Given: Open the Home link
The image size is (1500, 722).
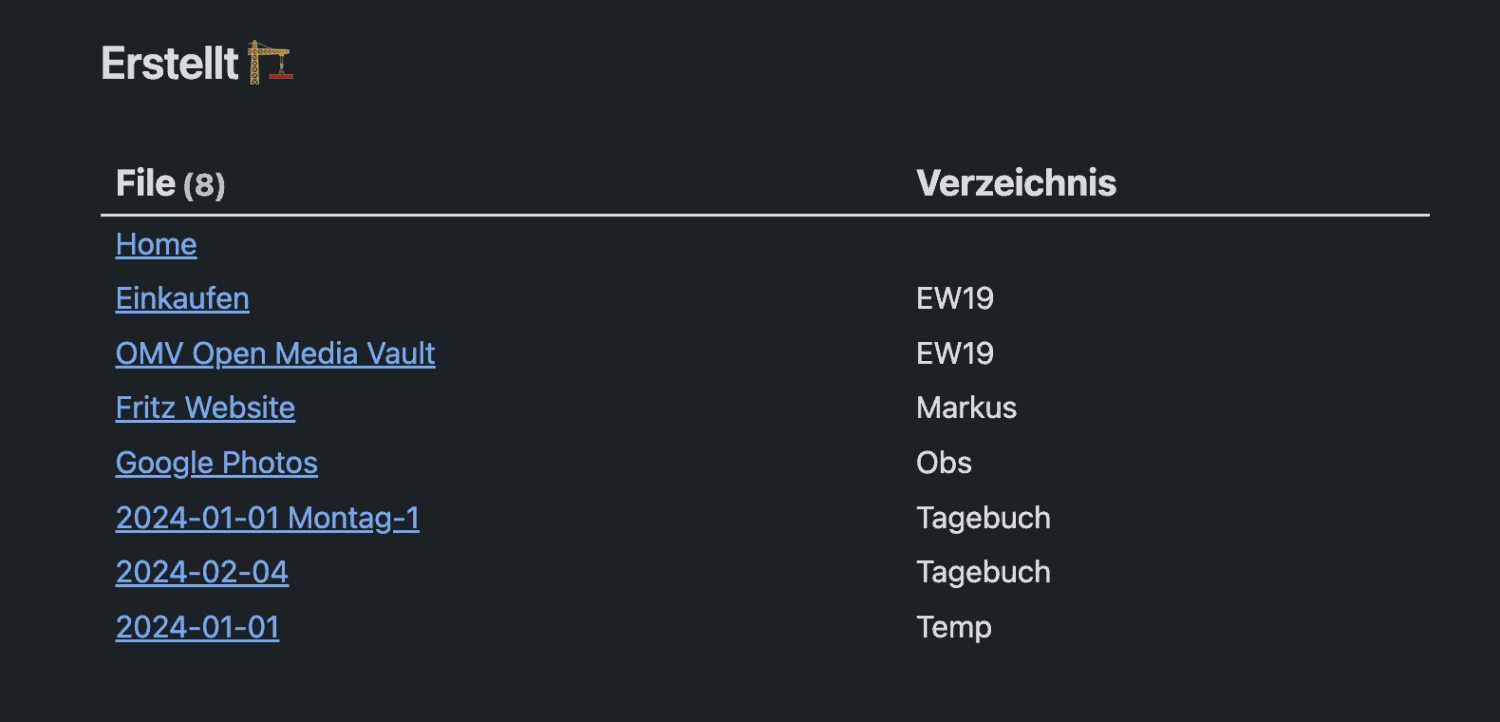Looking at the screenshot, I should [x=156, y=244].
